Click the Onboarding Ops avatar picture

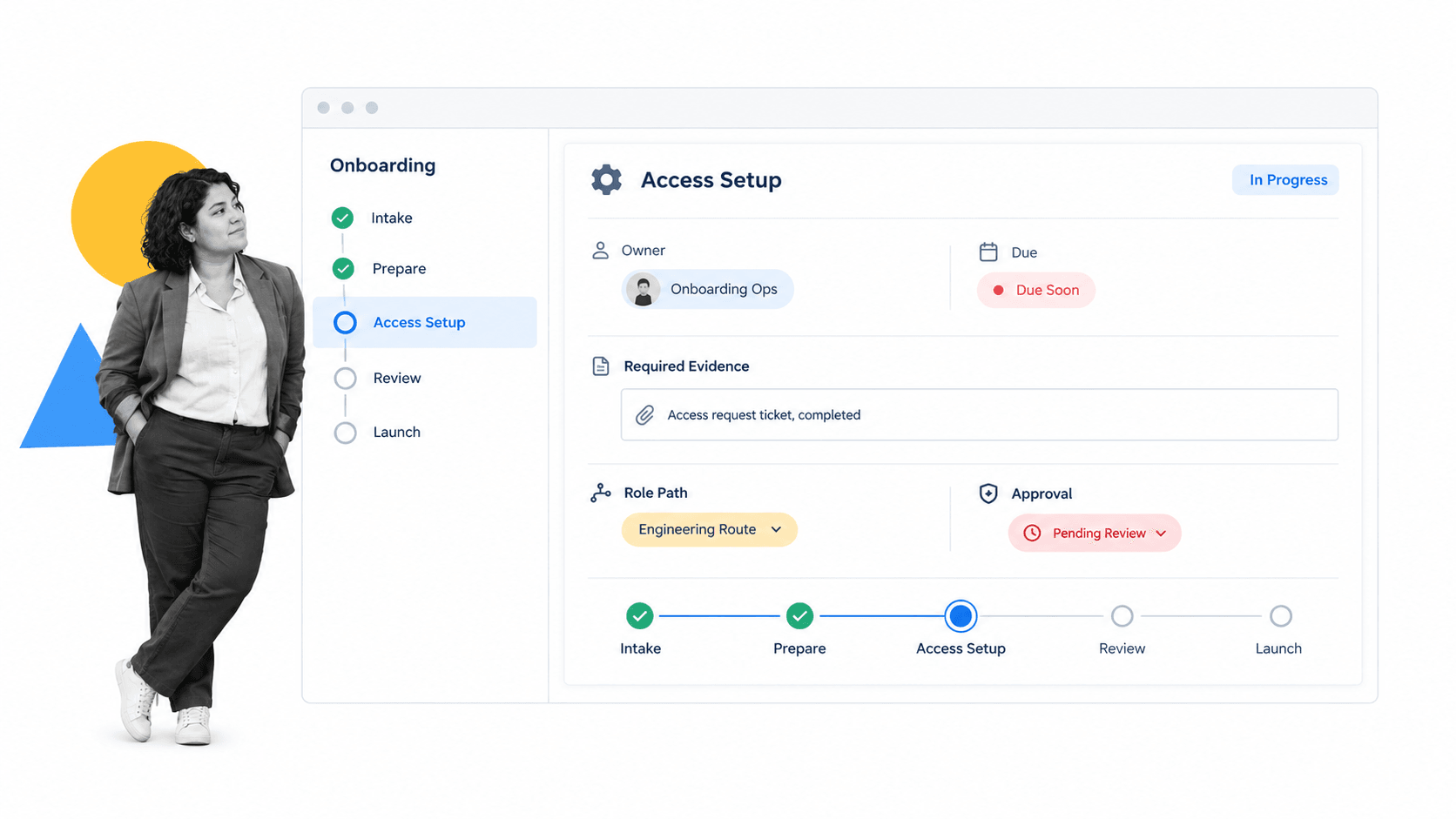pyautogui.click(x=643, y=290)
